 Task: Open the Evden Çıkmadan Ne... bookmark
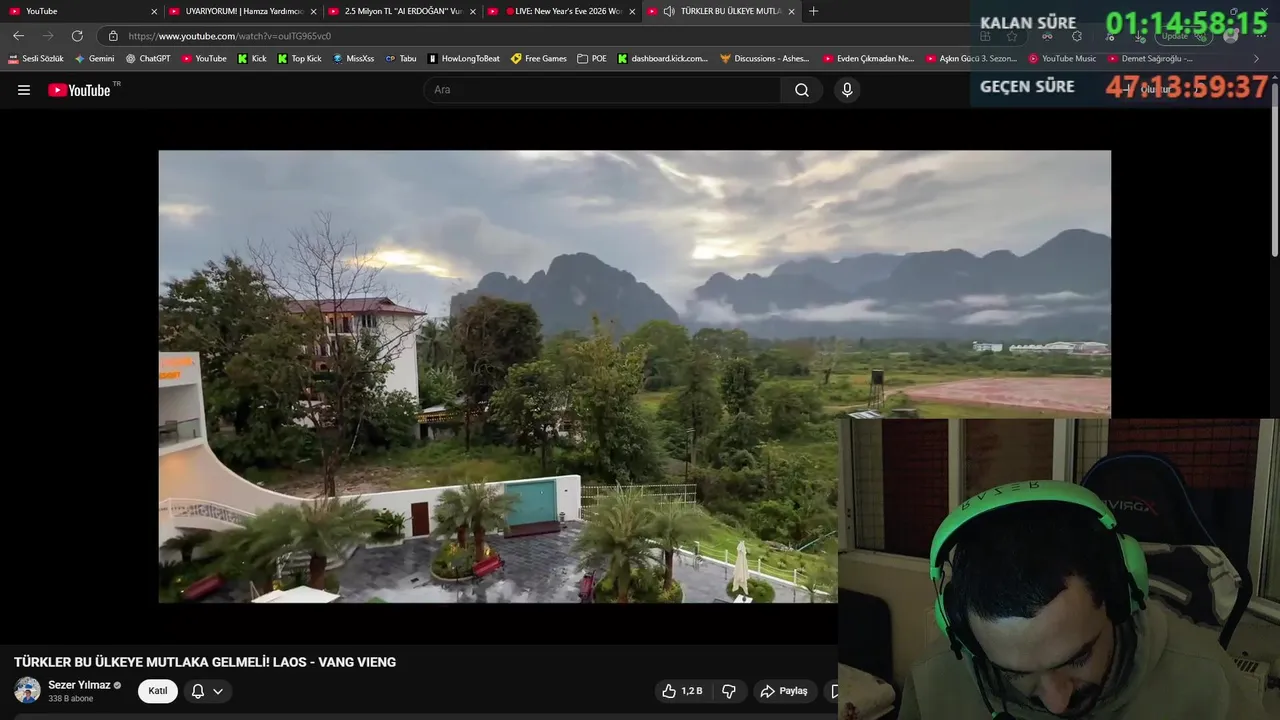pos(868,59)
